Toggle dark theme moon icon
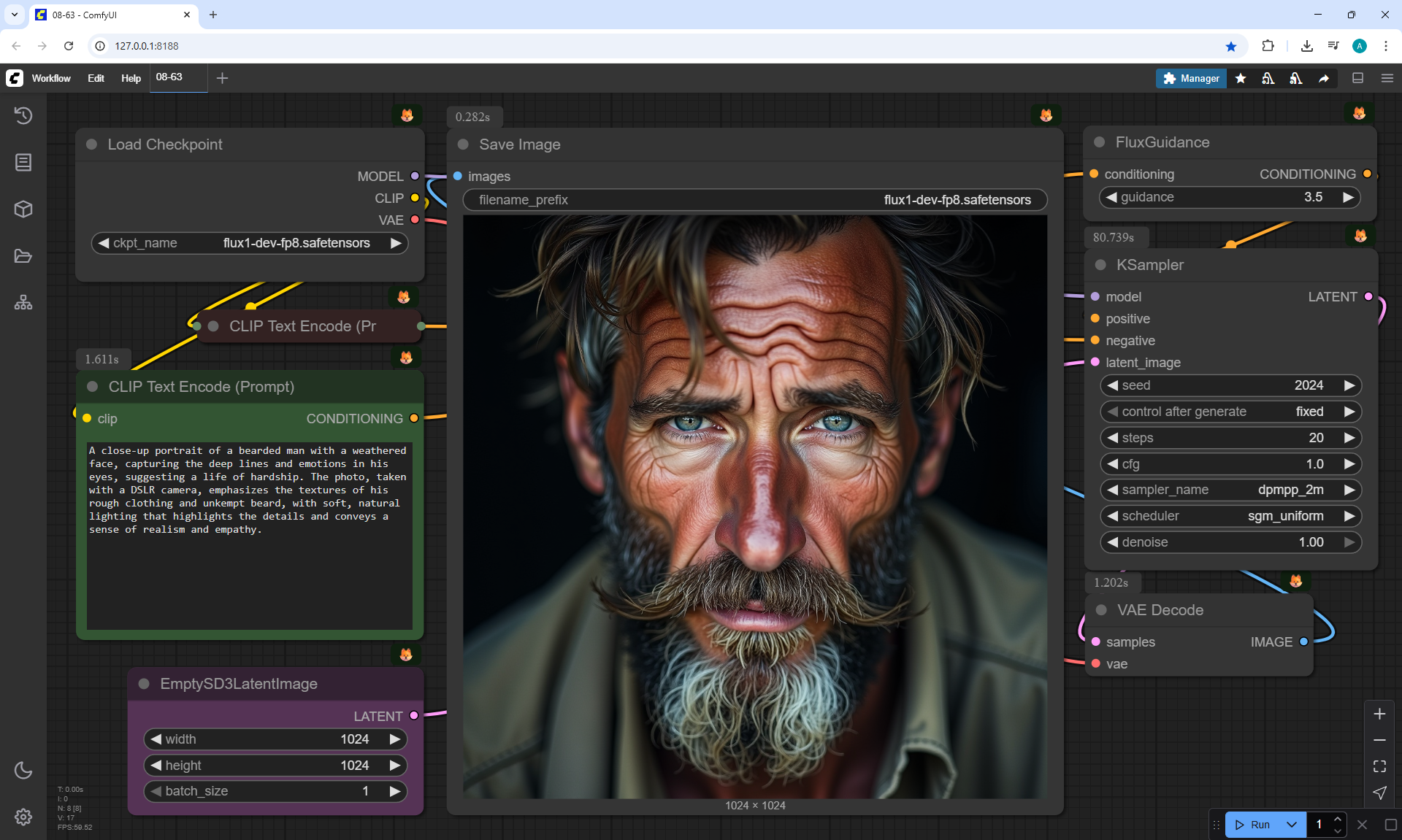This screenshot has width=1402, height=840. [23, 770]
